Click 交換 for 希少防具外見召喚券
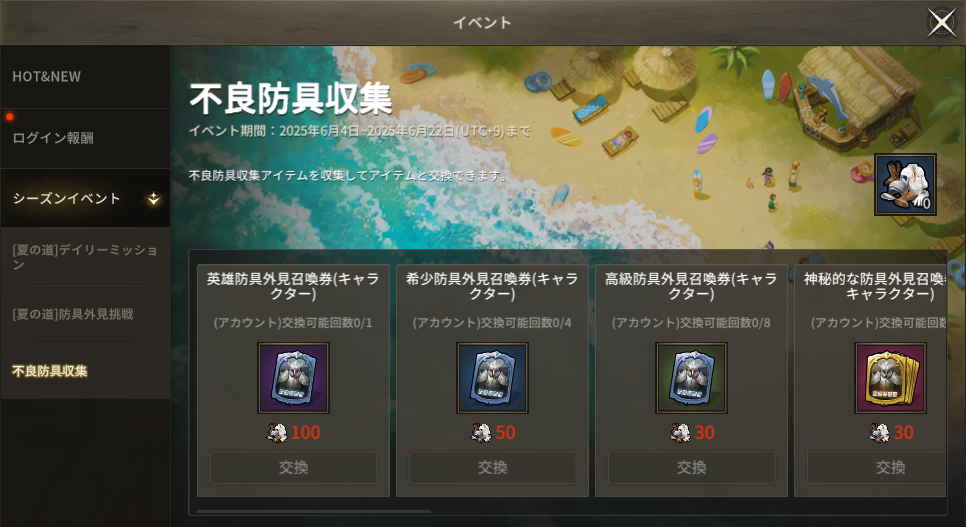The height and width of the screenshot is (527, 966). click(492, 467)
